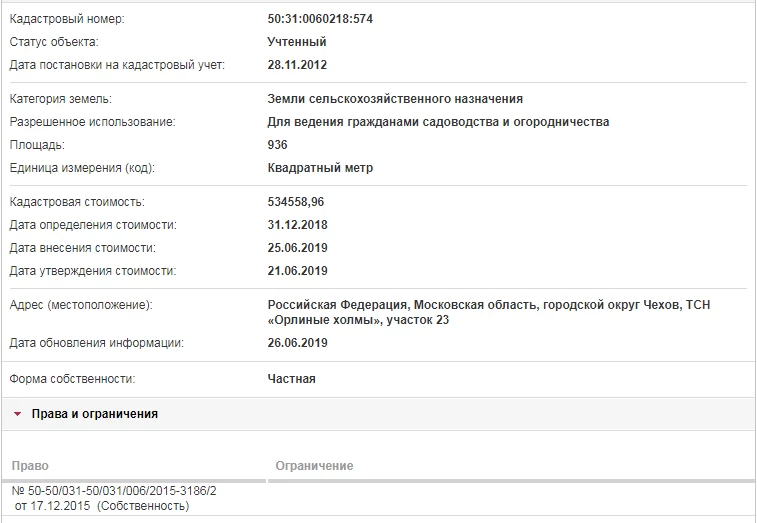Image resolution: width=757 pixels, height=523 pixels.
Task: Click the Кадастровая стоимость label
Action: (x=77, y=202)
